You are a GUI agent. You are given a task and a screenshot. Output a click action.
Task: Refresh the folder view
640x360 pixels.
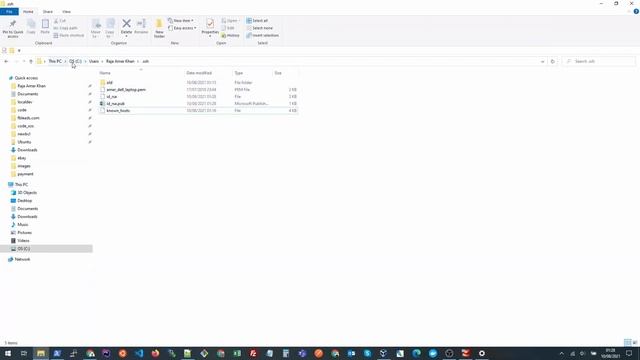point(553,61)
